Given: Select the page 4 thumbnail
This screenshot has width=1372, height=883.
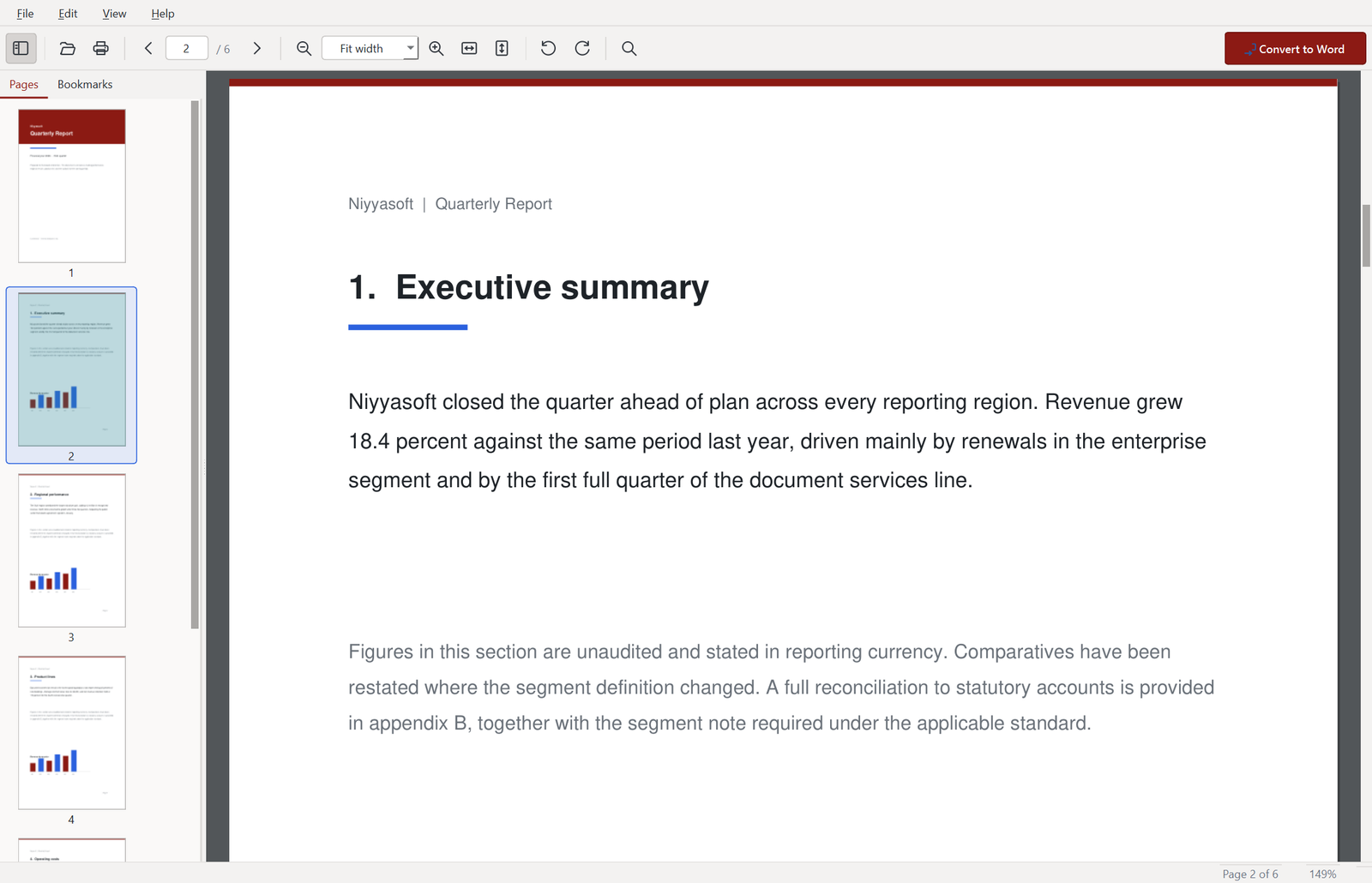Looking at the screenshot, I should tap(72, 733).
